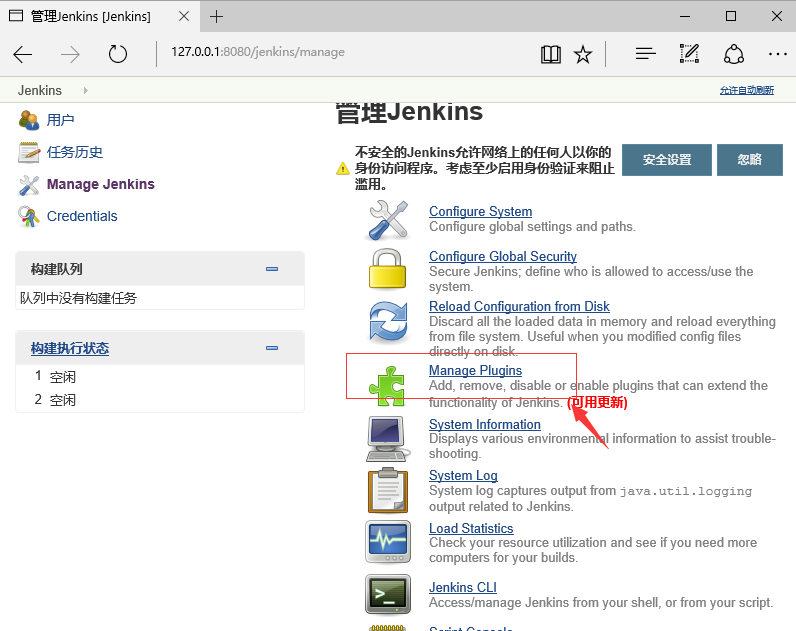796x631 pixels.
Task: Click the 任务历史 notepad icon
Action: 29,152
